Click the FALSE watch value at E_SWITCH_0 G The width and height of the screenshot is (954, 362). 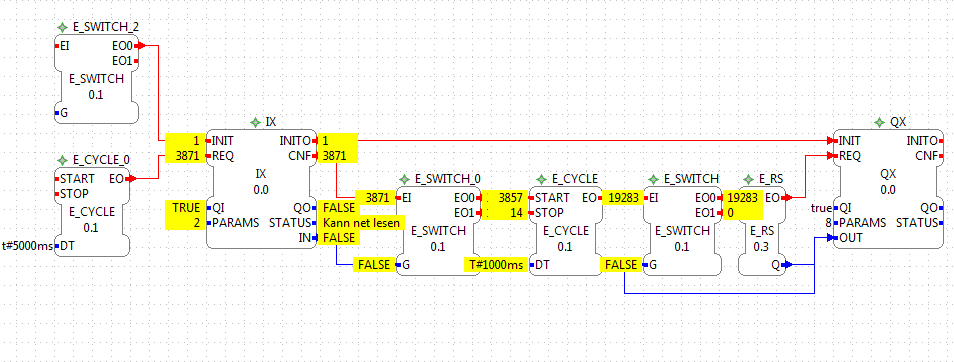point(375,265)
